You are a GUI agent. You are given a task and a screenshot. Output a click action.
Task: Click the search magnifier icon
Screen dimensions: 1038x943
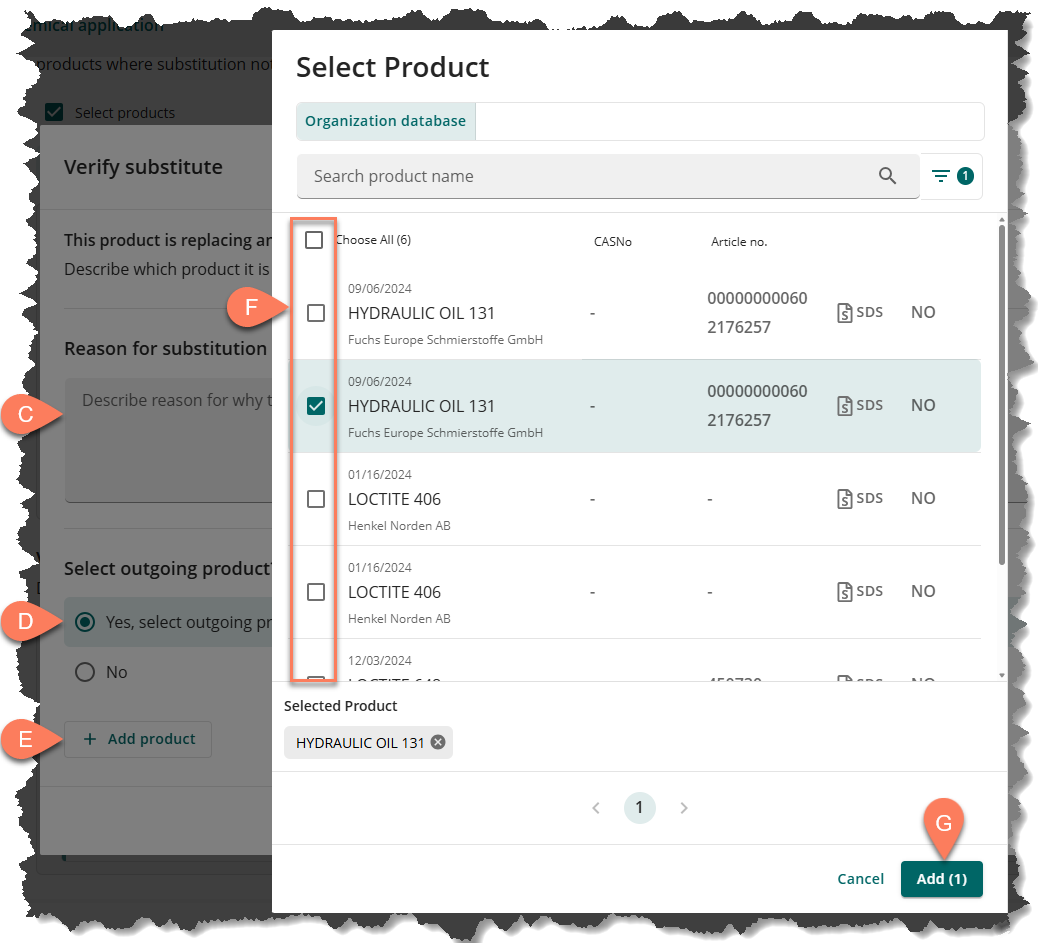point(887,176)
